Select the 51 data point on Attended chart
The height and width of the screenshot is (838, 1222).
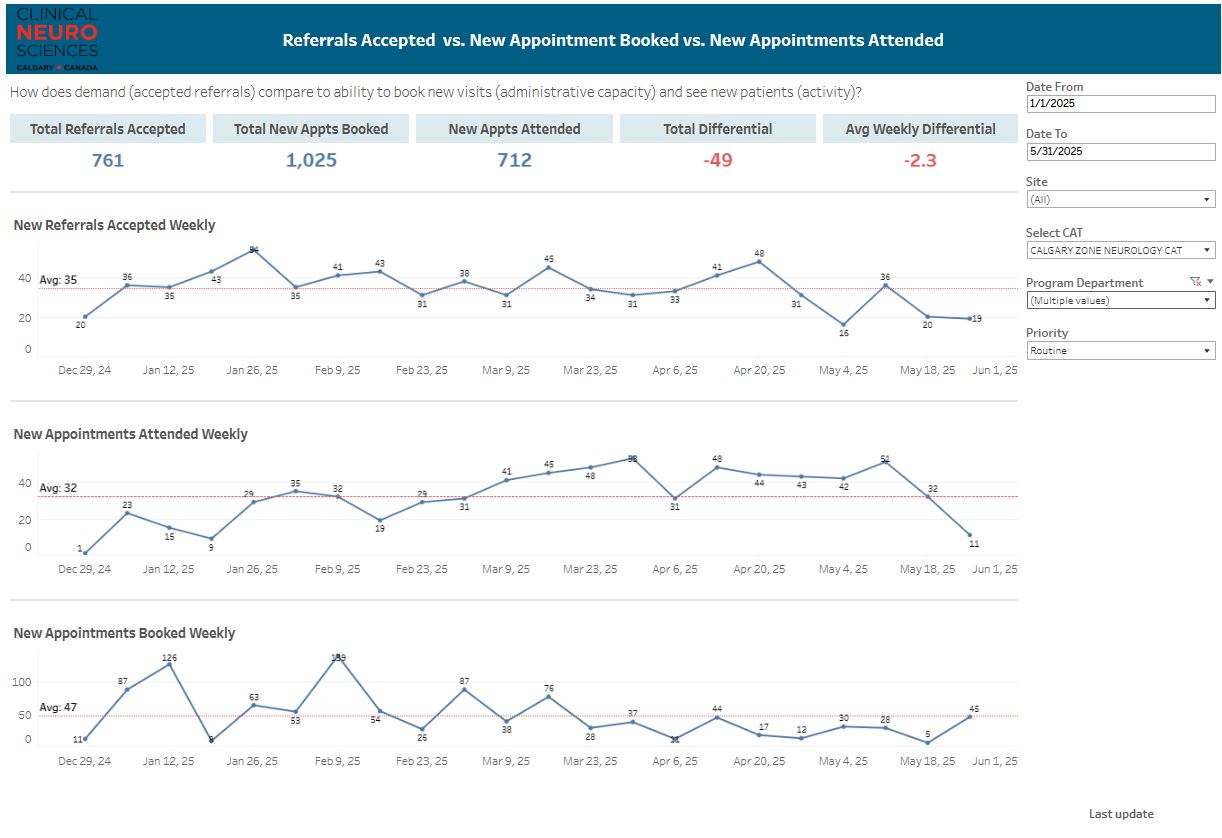[885, 462]
